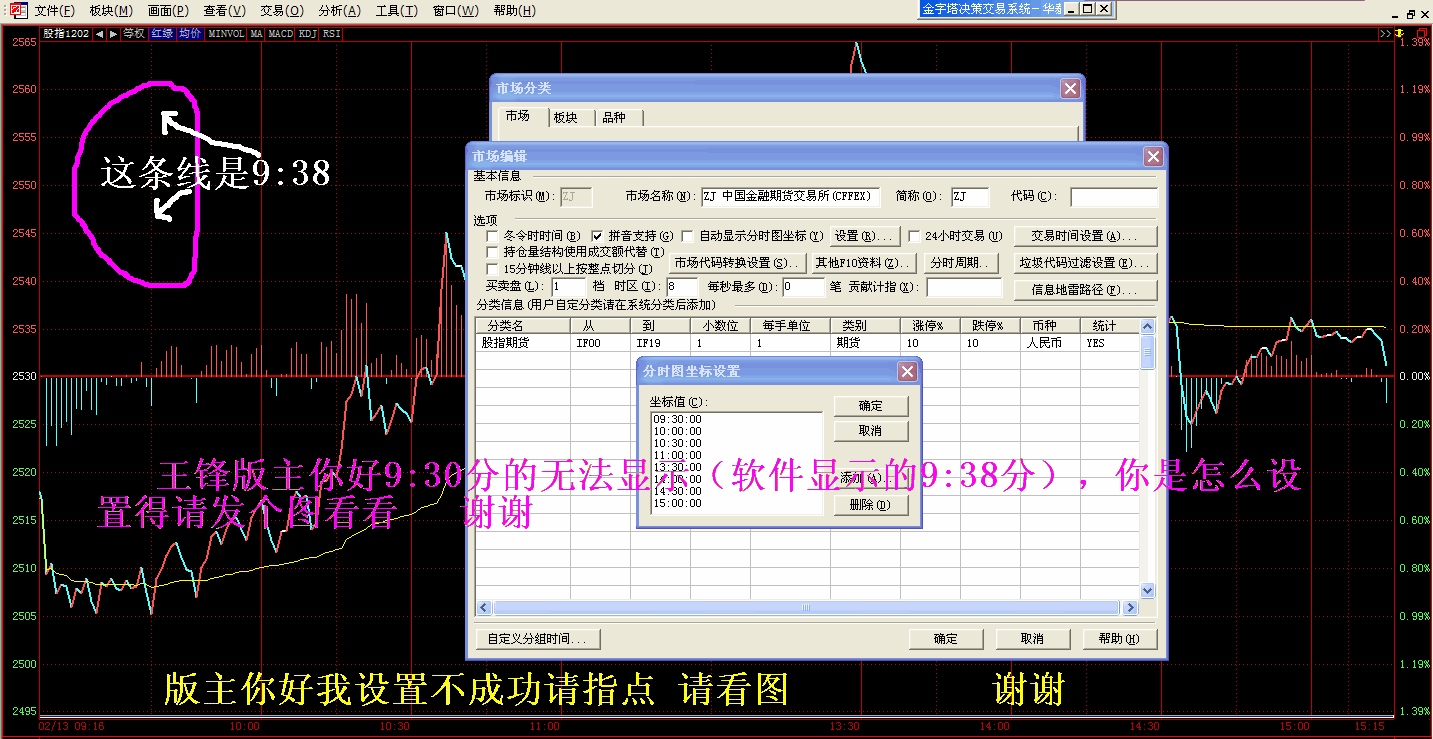Enable 自动显示分时图坐标 checkbox
1433x739 pixels.
687,237
